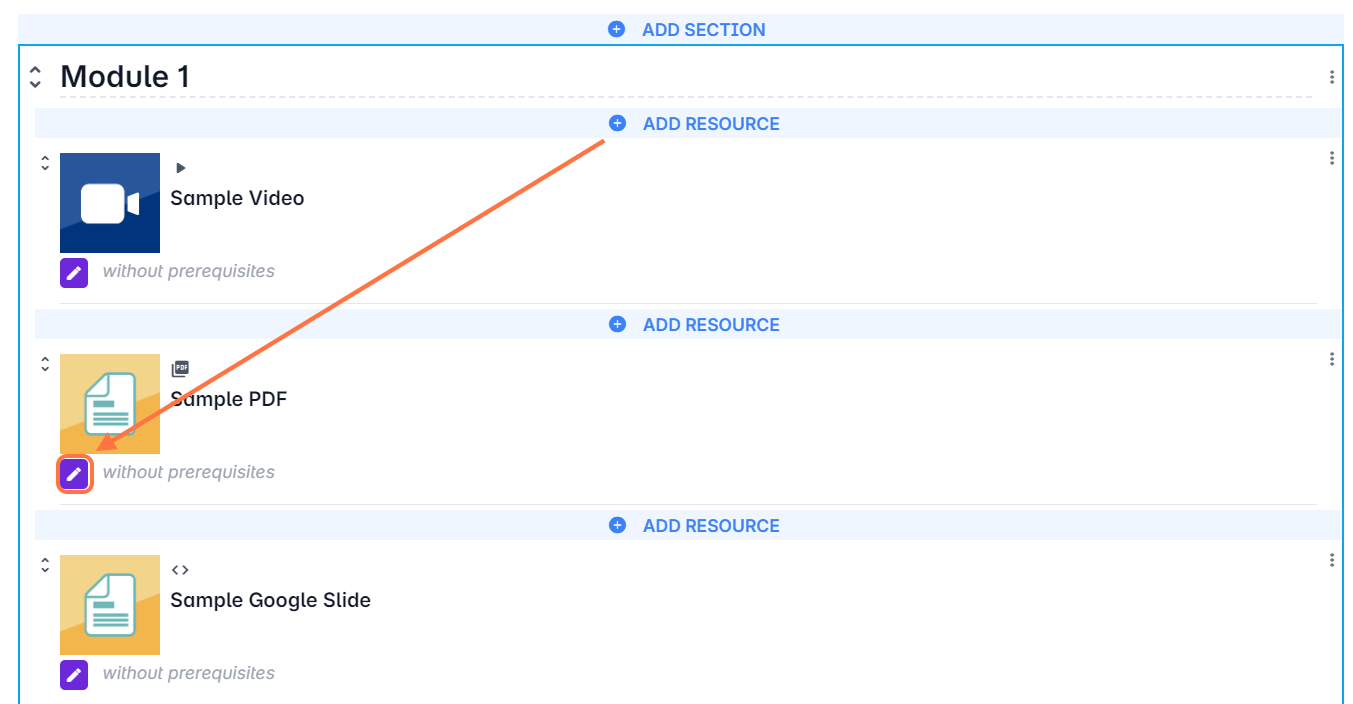Click the reorder arrows beside Sample PDF
This screenshot has width=1353, height=704.
tap(45, 364)
